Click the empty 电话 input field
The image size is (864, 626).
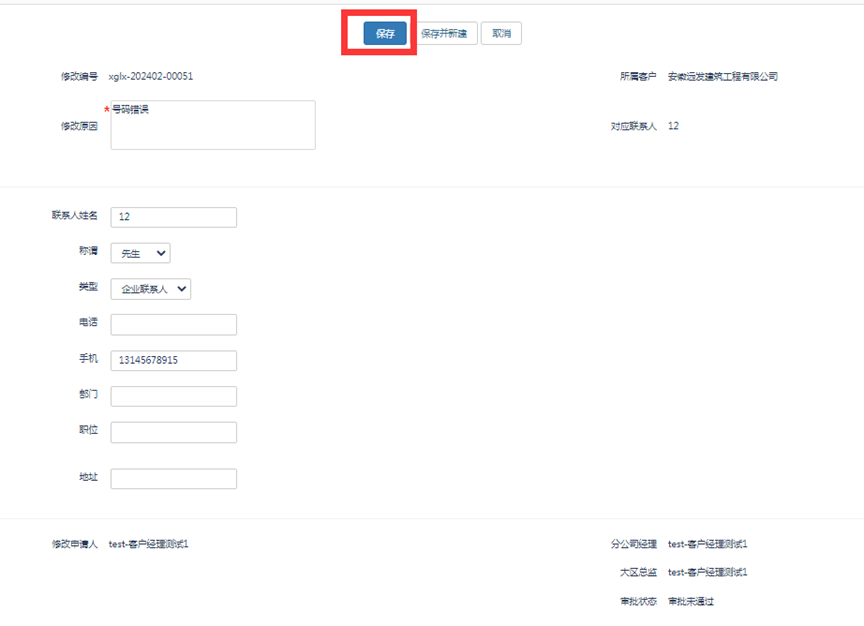tap(173, 324)
